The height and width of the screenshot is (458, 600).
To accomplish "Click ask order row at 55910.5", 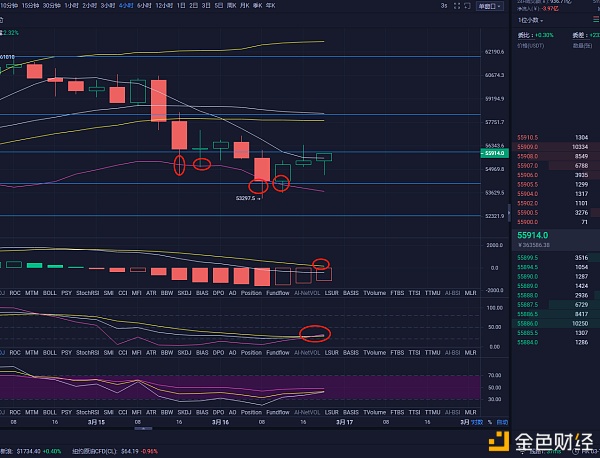I will pyautogui.click(x=556, y=137).
